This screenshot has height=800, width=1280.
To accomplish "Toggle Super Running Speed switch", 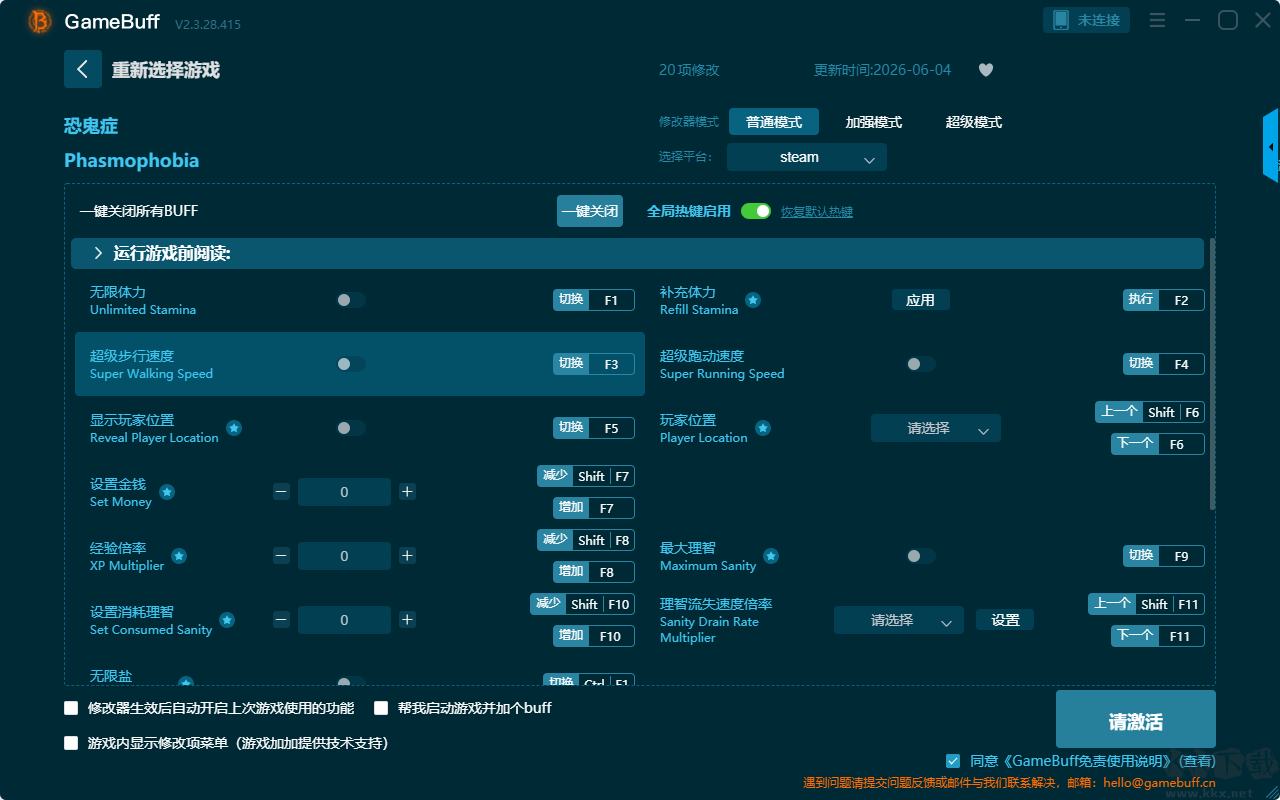I will [920, 364].
